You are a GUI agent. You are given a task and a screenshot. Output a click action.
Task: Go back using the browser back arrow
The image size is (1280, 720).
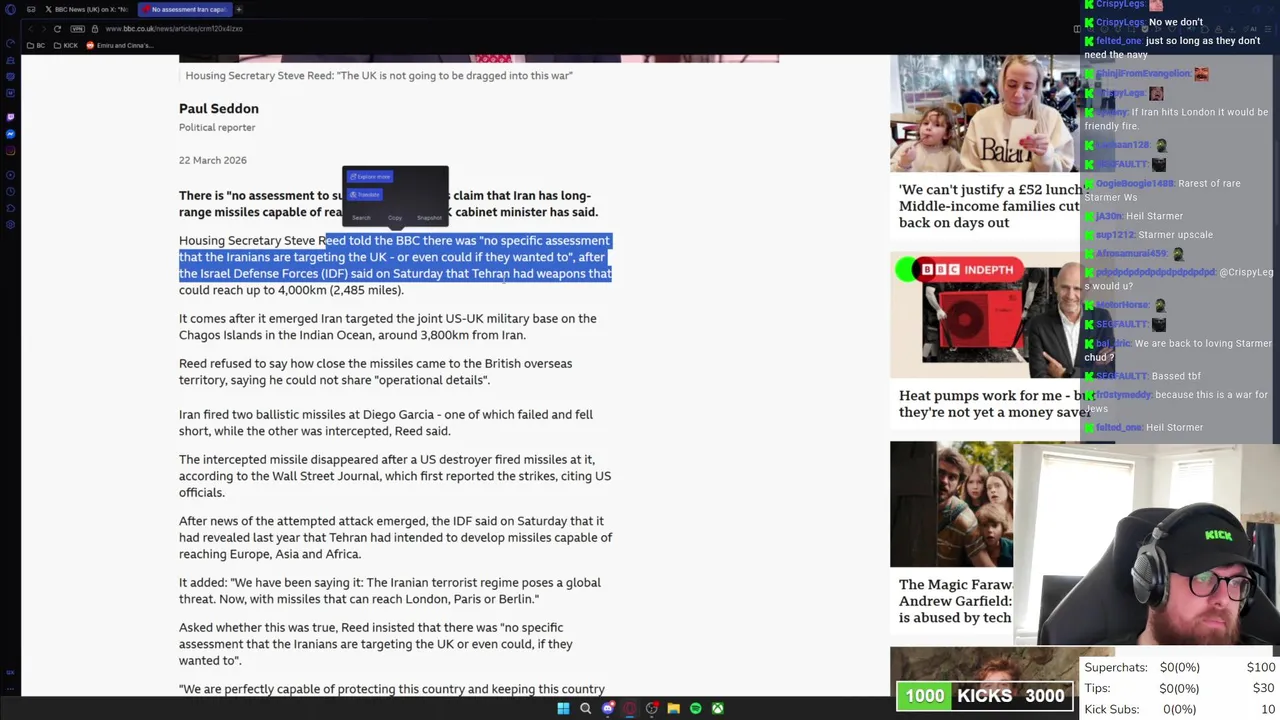tap(31, 29)
